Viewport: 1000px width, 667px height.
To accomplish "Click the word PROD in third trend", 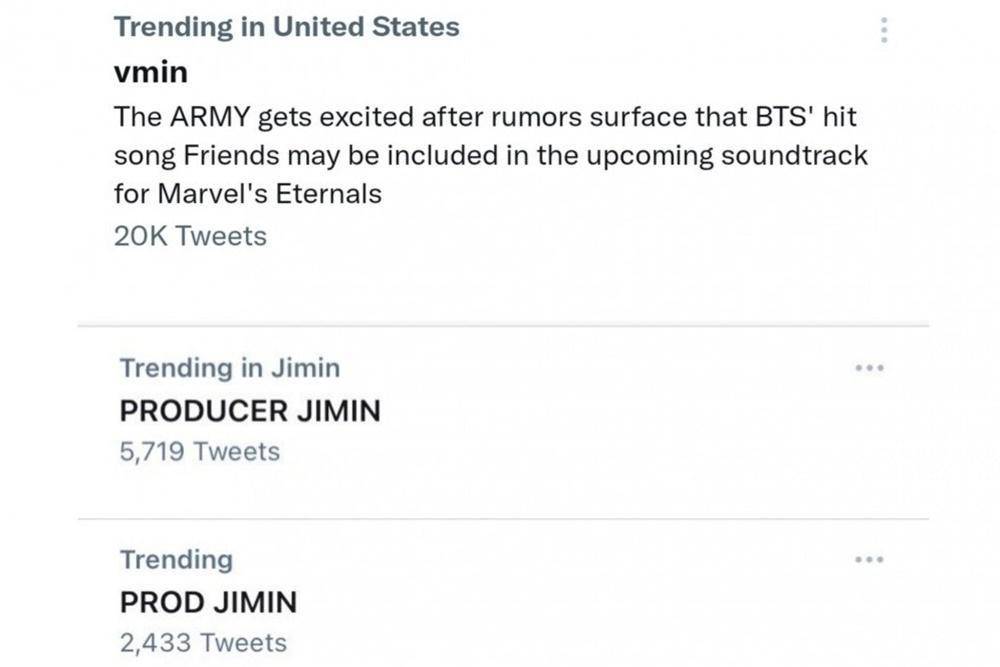I will (163, 603).
